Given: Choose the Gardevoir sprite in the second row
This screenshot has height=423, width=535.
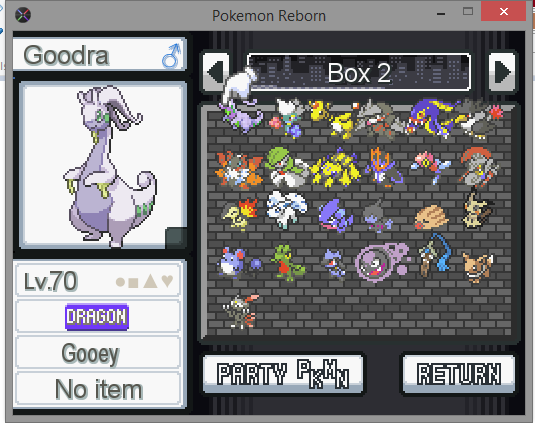Looking at the screenshot, I should pos(287,167).
